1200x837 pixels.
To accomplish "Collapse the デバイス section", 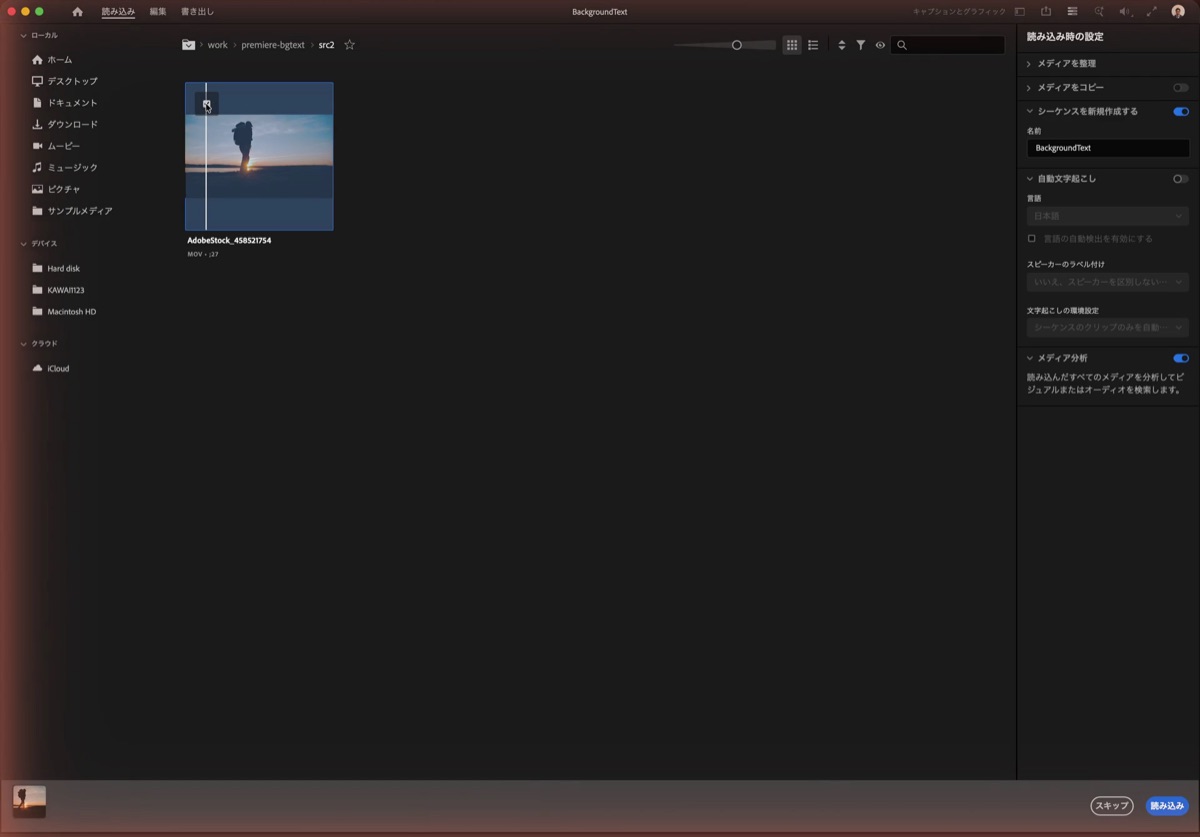I will (24, 244).
